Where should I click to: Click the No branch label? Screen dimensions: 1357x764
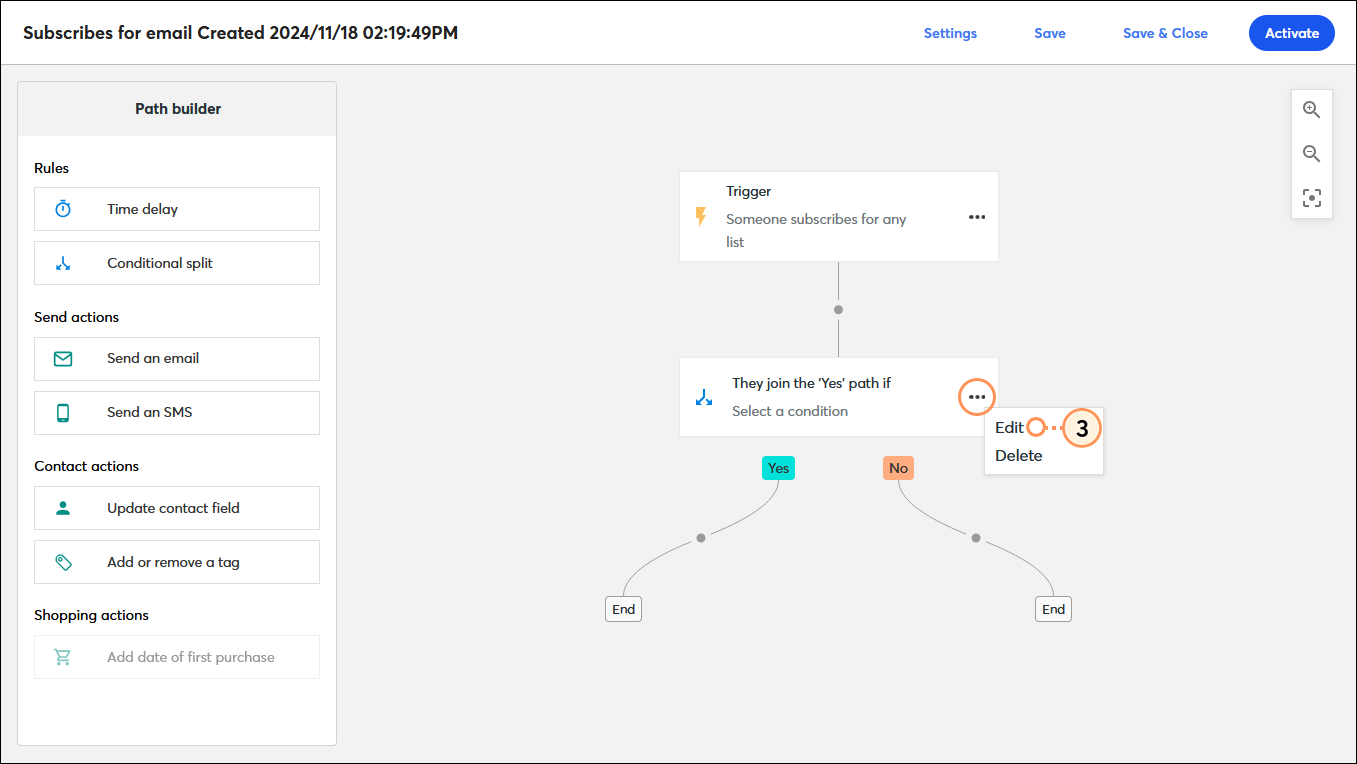coord(898,468)
